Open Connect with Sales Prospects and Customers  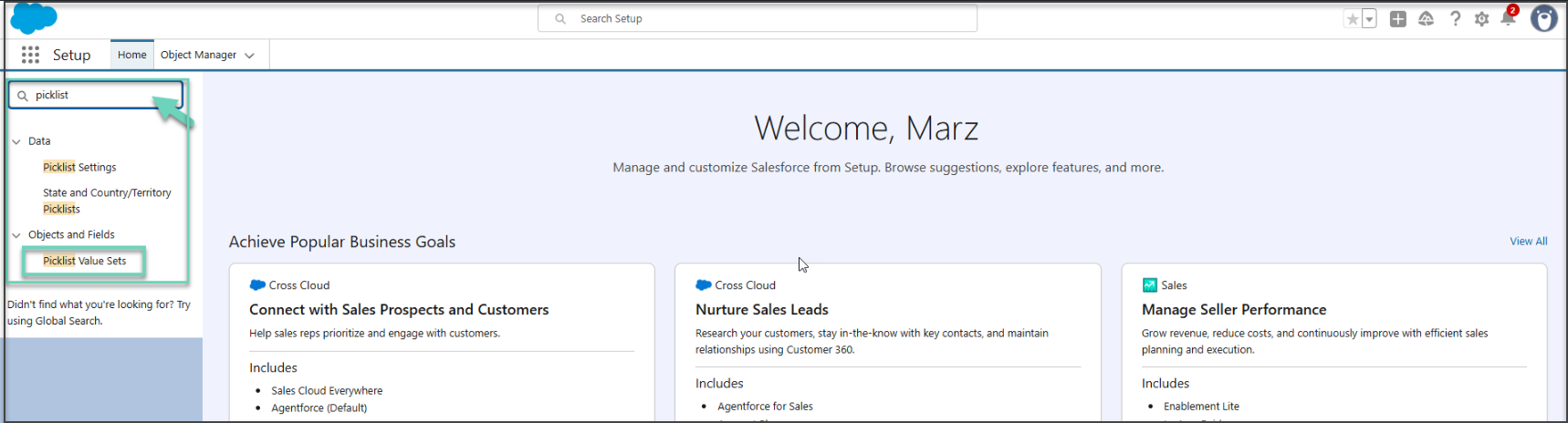[x=399, y=310]
